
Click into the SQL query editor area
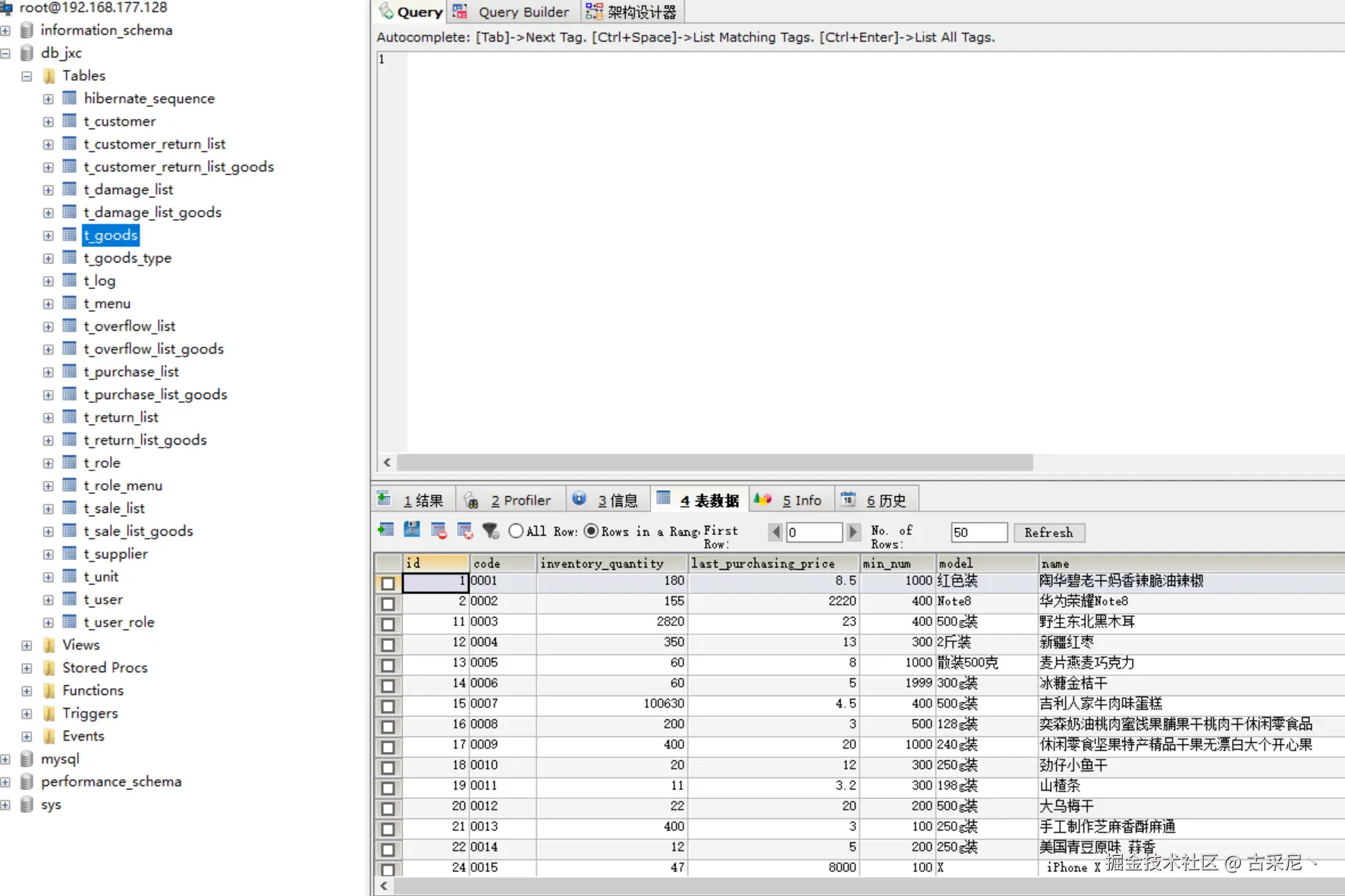875,252
